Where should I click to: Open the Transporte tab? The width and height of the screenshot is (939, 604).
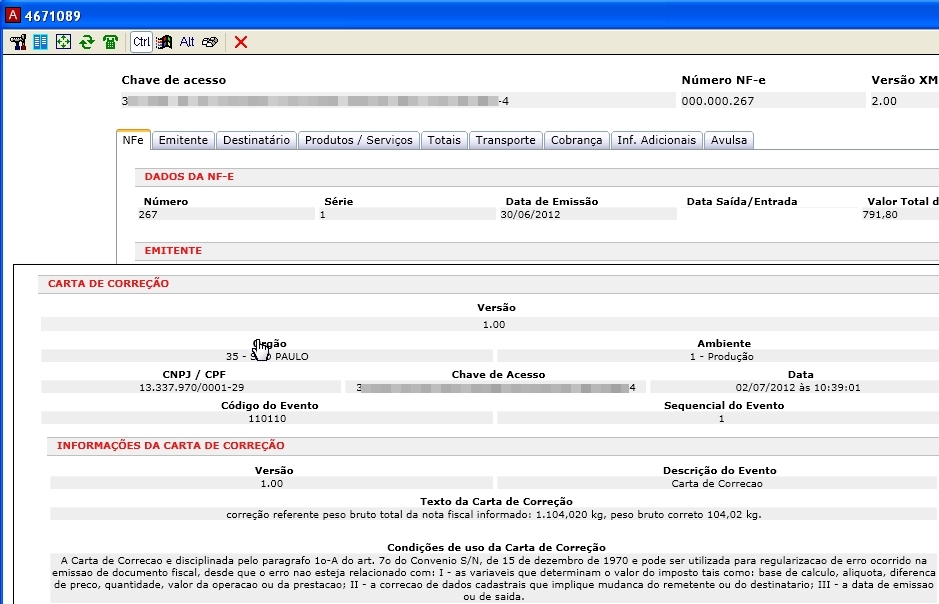tap(505, 140)
